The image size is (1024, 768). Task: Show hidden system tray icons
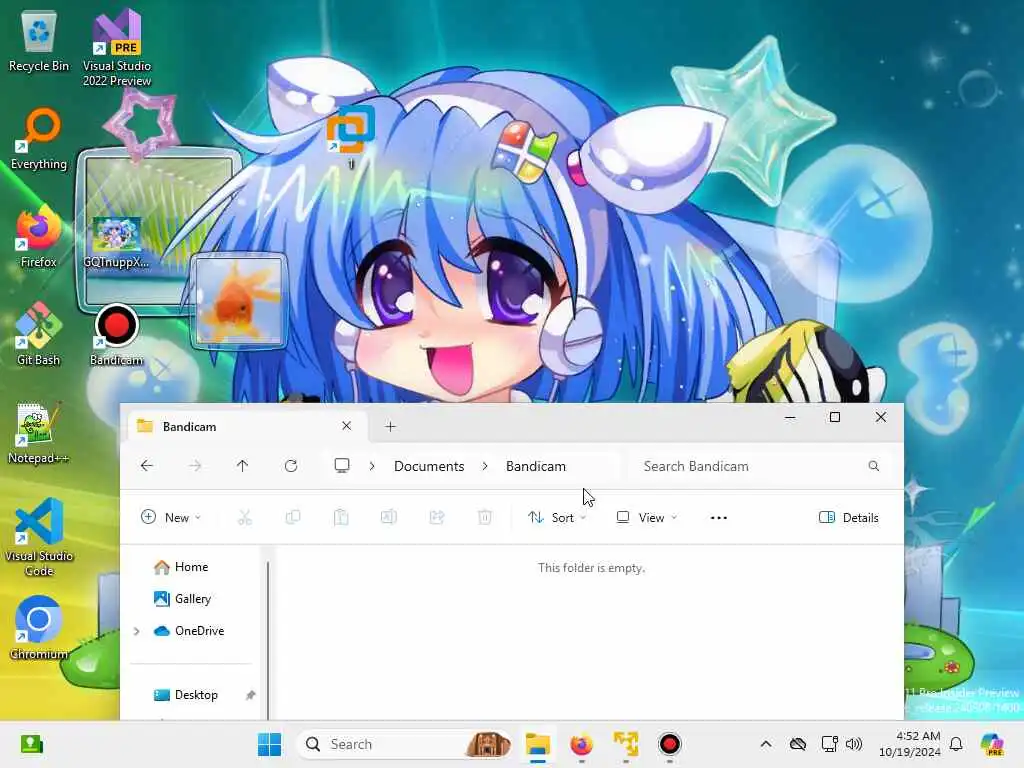click(766, 744)
